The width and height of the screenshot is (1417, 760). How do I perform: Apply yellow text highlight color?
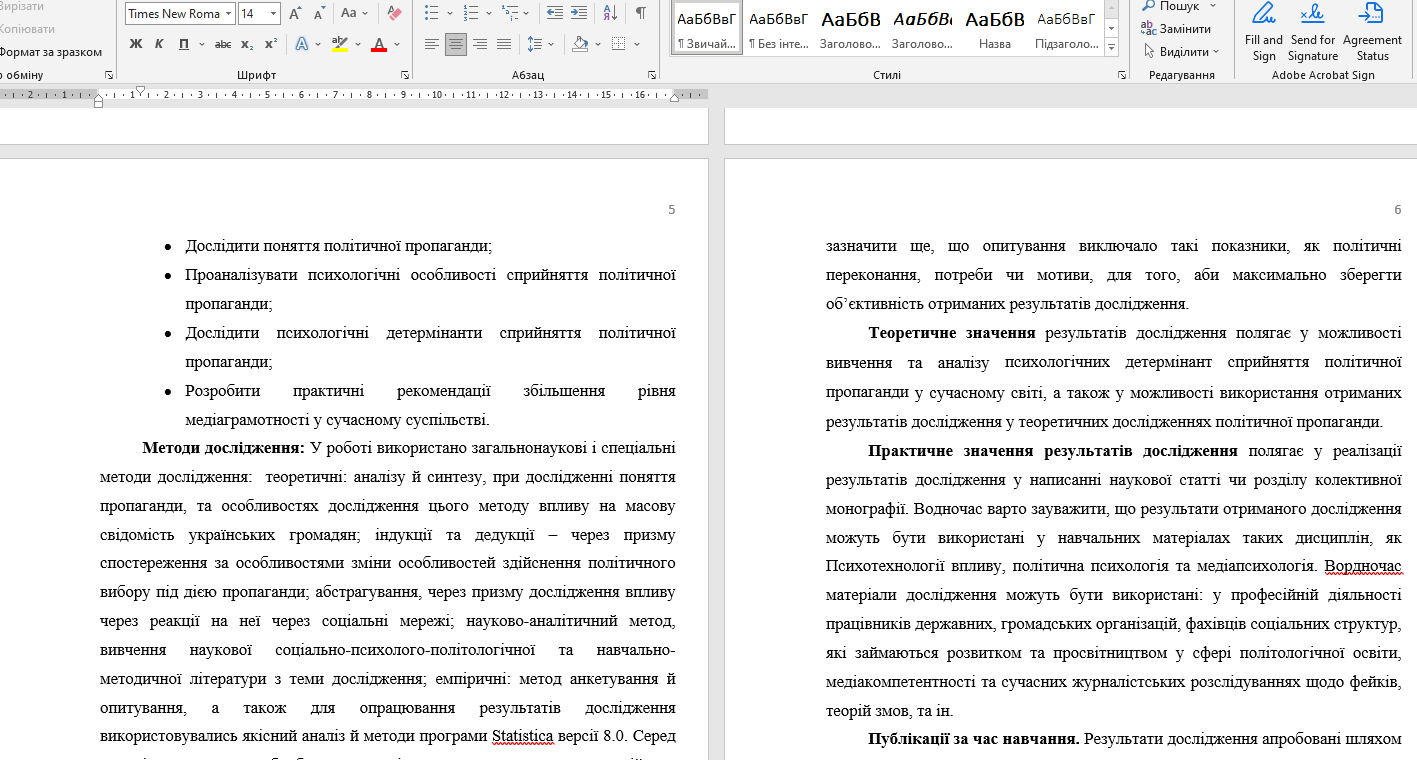[339, 44]
